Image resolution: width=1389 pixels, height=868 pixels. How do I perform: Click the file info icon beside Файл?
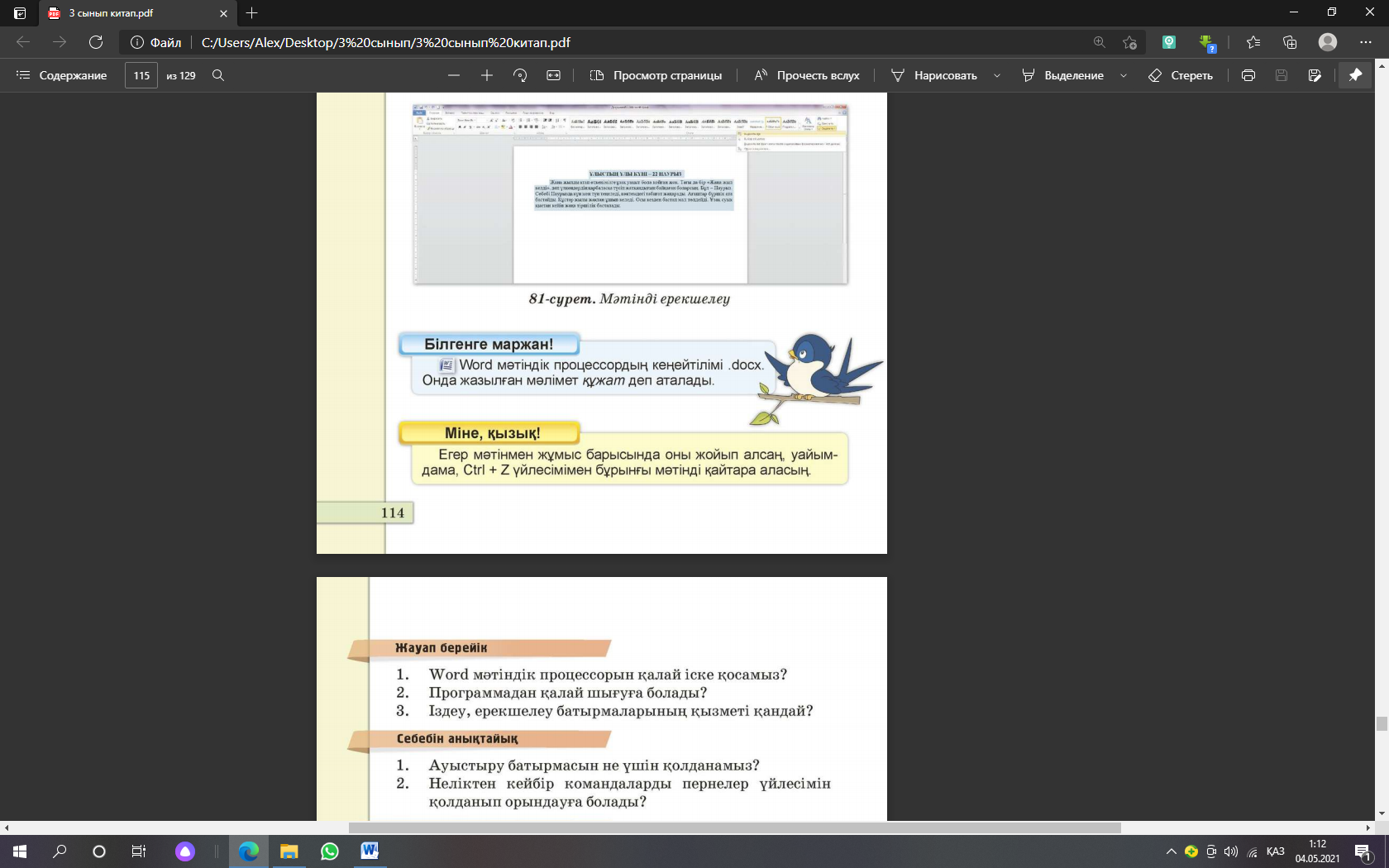tap(137, 42)
